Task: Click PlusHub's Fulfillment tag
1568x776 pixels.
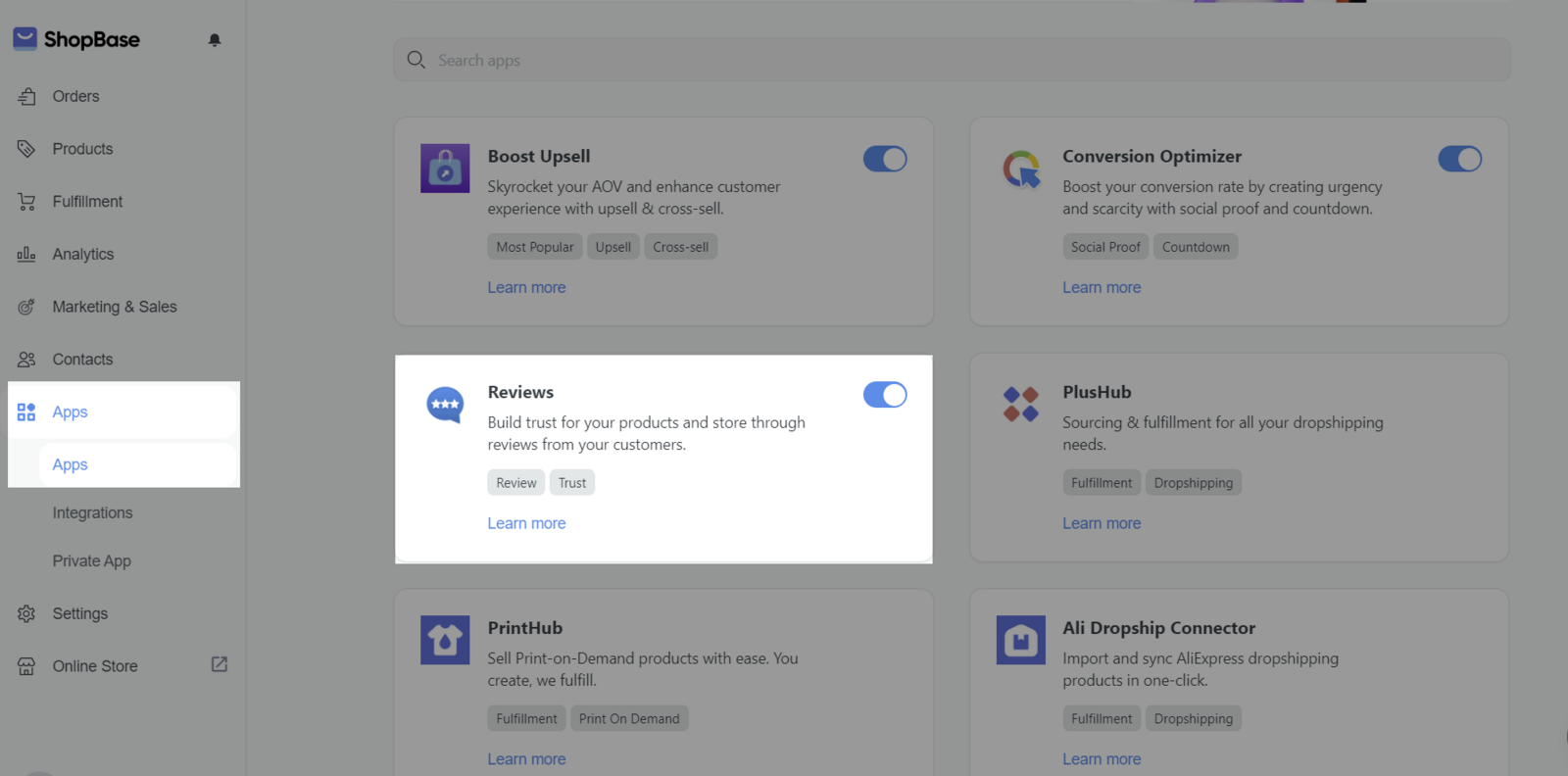Action: (1102, 483)
